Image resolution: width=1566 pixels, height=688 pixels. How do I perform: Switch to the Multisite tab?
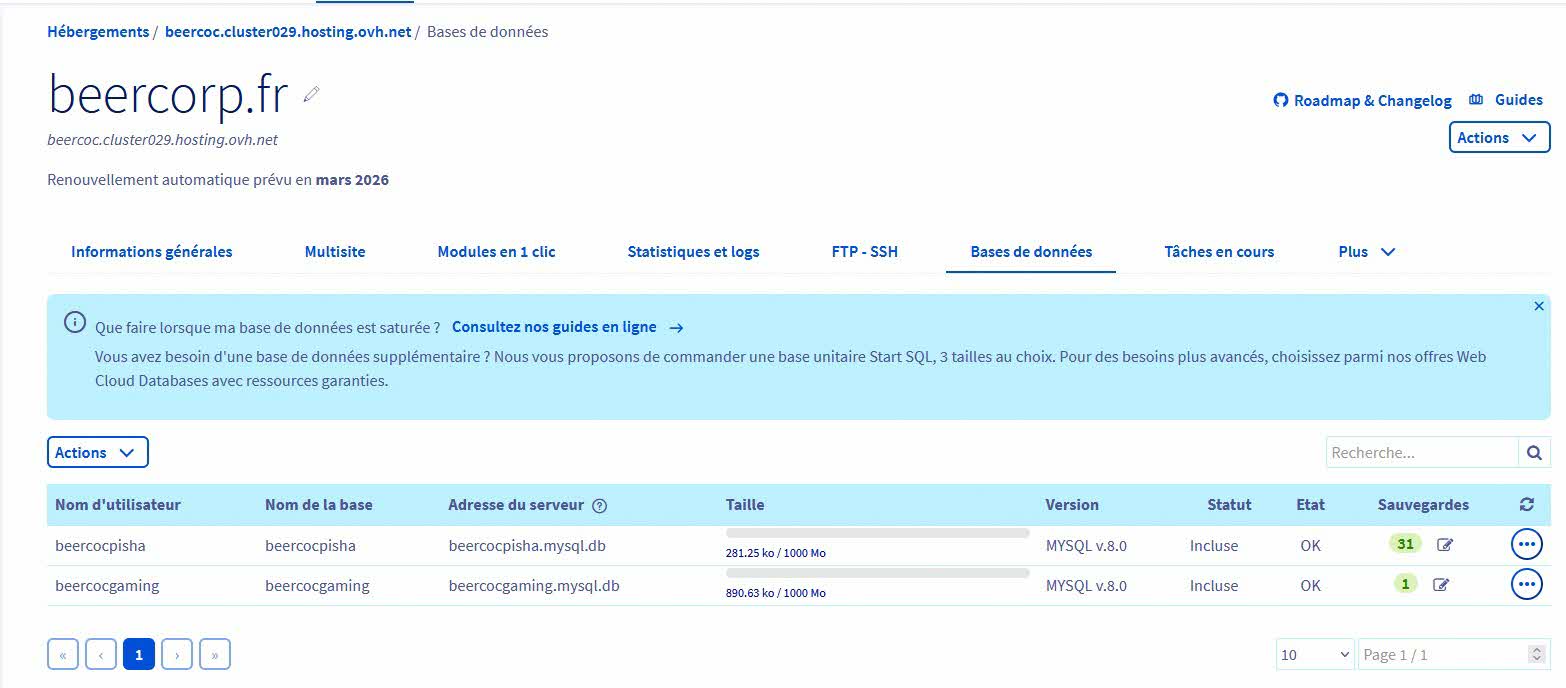pos(335,252)
